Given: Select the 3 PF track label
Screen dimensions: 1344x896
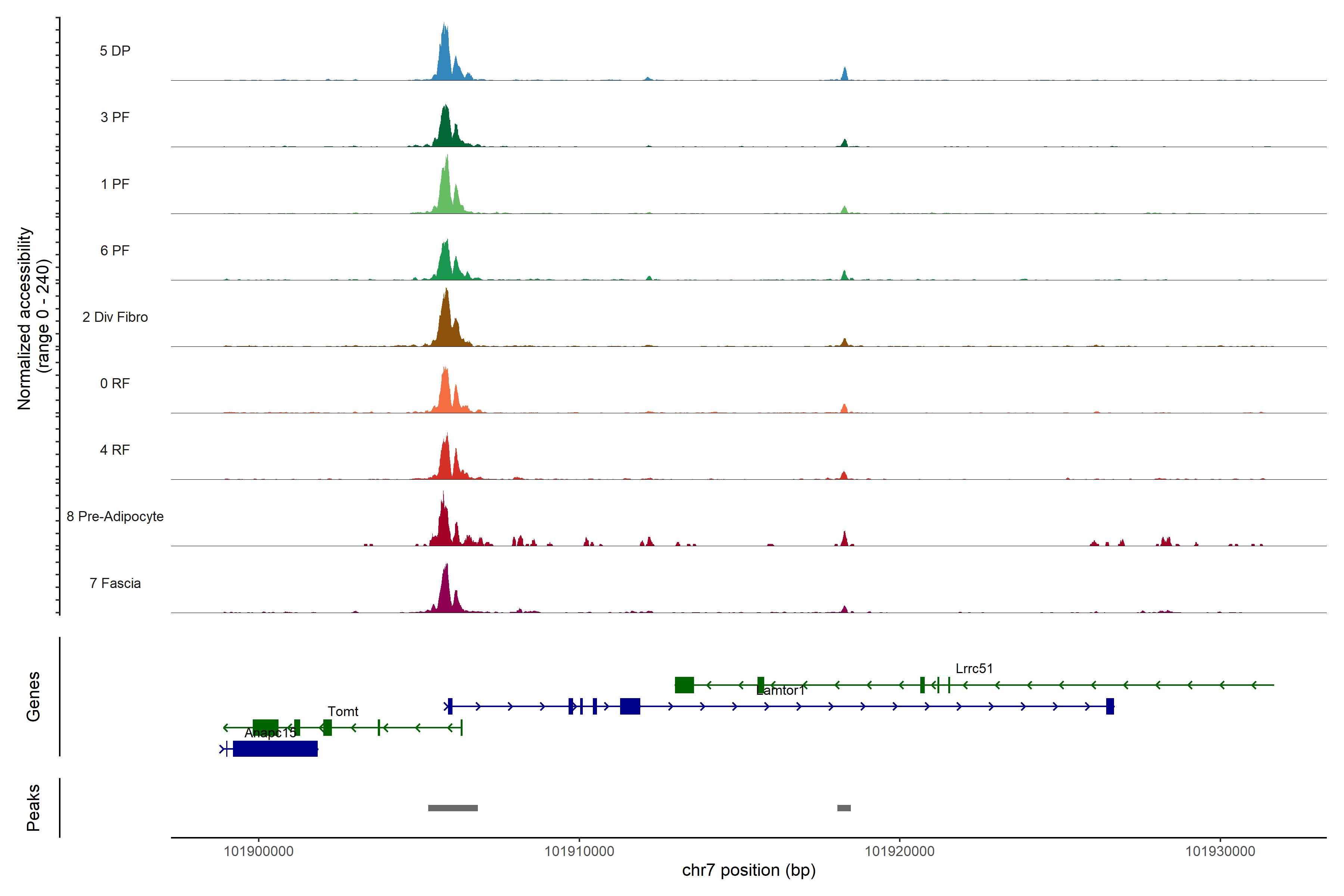Looking at the screenshot, I should (115, 117).
